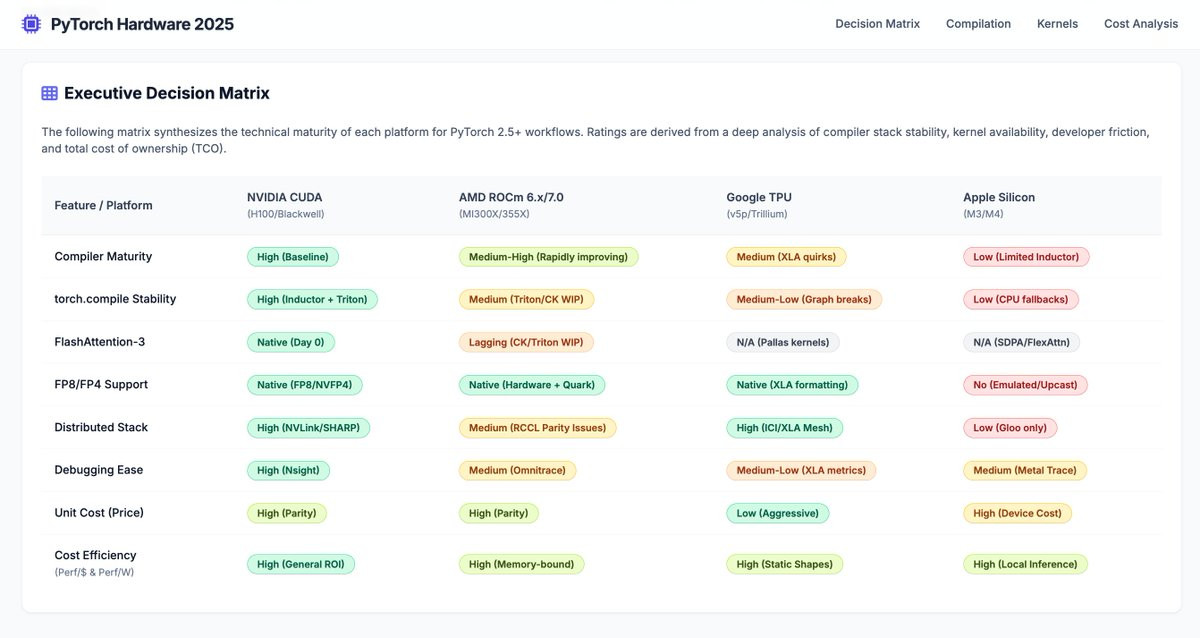Click the High (Inductor + Triton) badge
1200x638 pixels.
click(312, 299)
